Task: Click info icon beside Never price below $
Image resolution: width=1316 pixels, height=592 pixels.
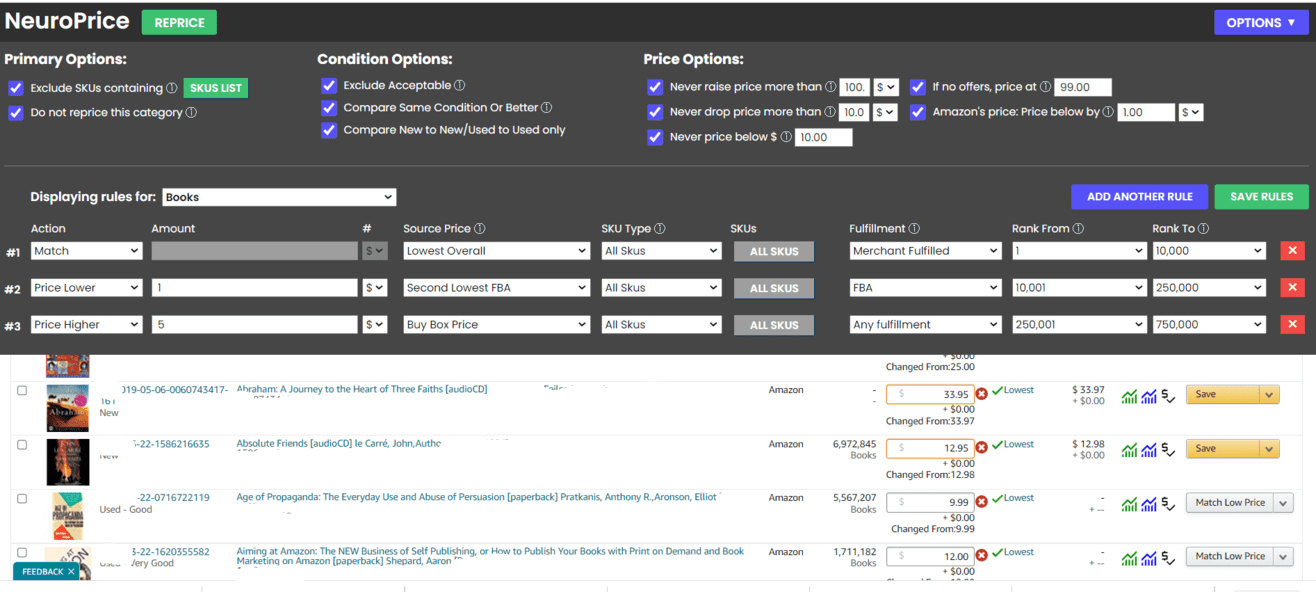Action: (786, 137)
